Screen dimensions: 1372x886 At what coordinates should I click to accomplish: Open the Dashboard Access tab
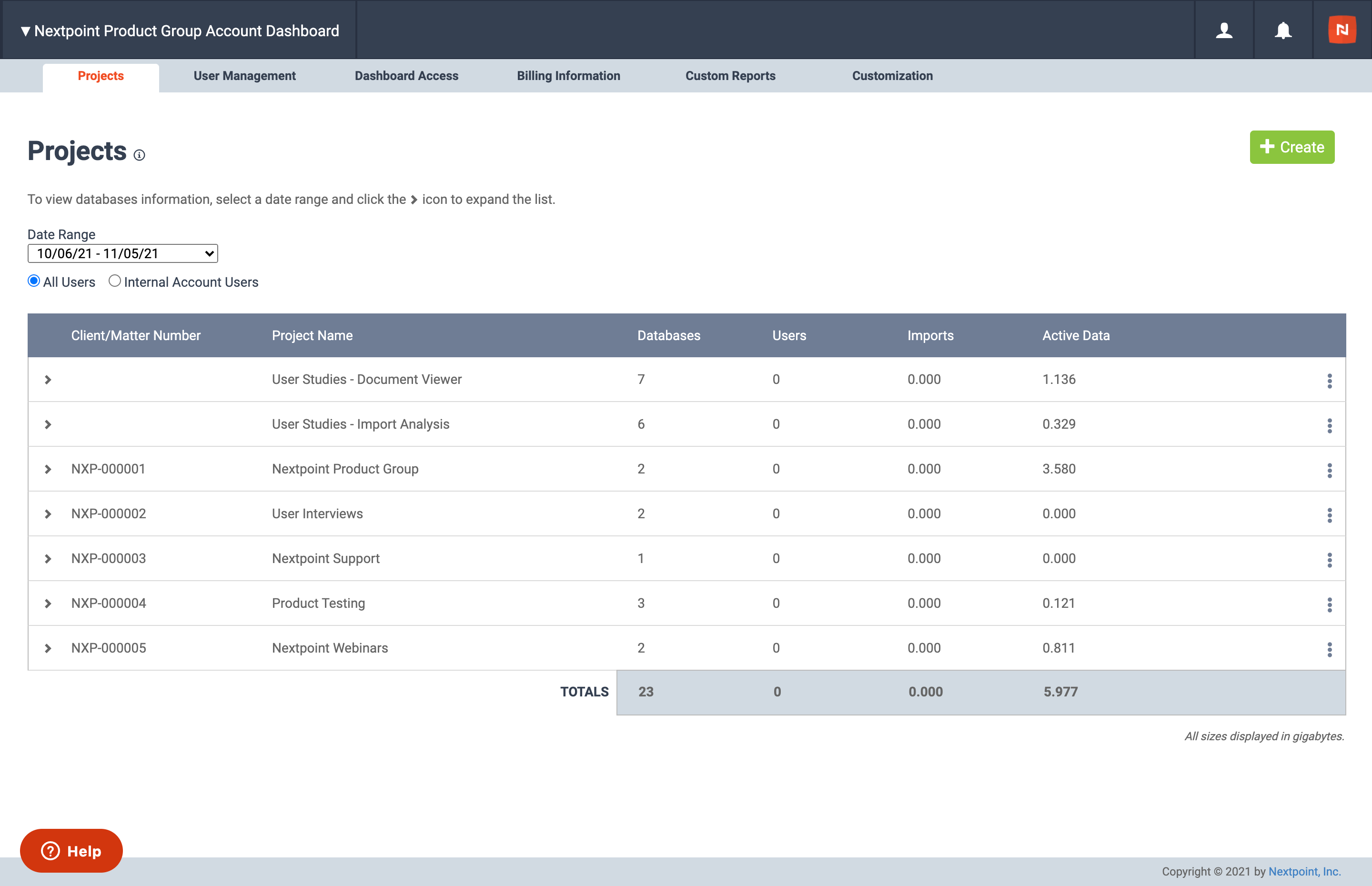pyautogui.click(x=407, y=76)
